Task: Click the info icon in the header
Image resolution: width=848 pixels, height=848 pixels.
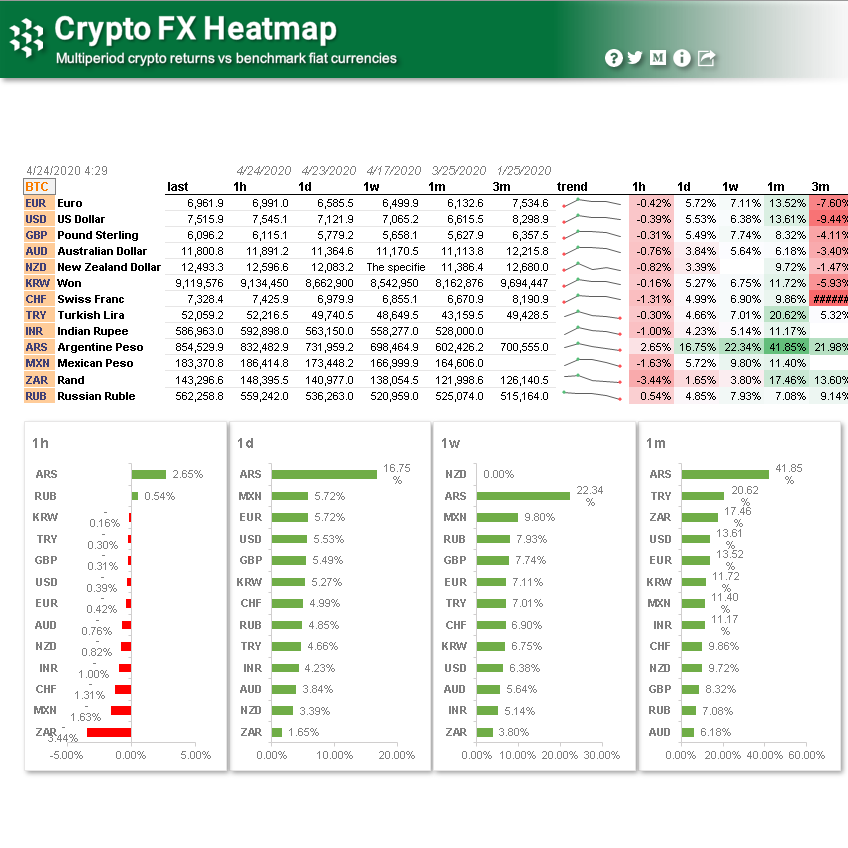Action: (x=681, y=58)
